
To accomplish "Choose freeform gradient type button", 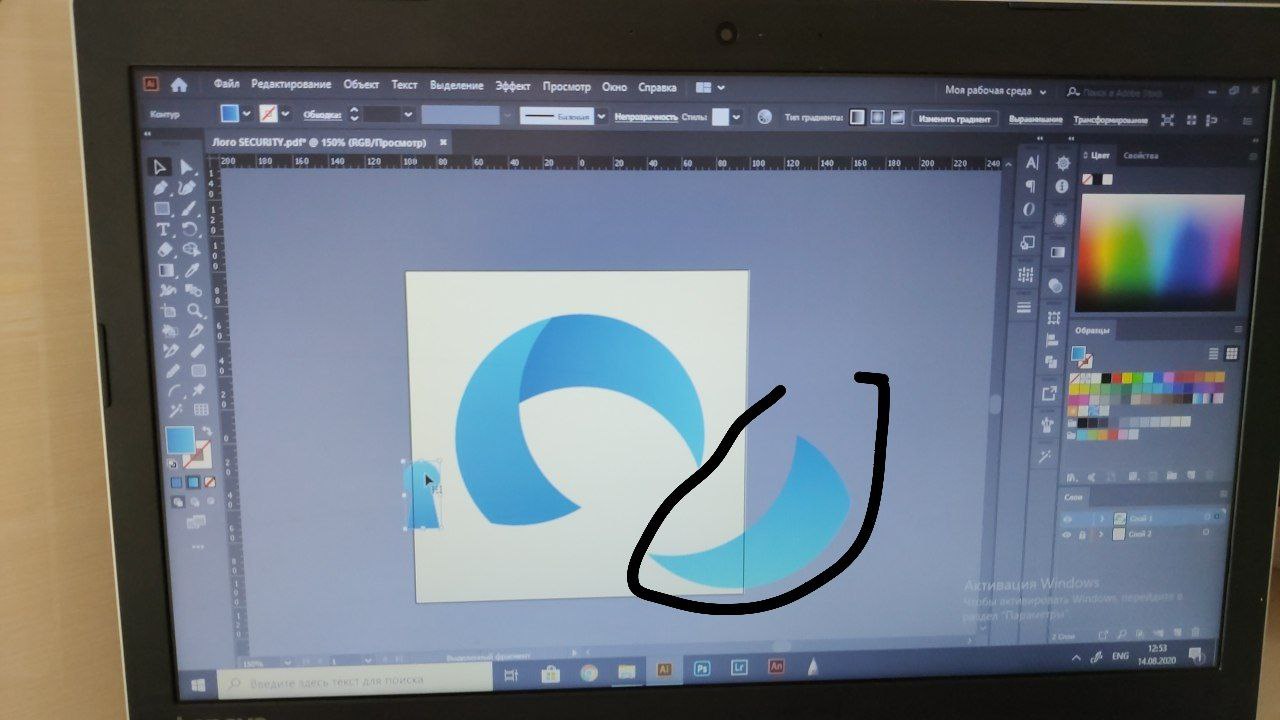I will pos(897,117).
